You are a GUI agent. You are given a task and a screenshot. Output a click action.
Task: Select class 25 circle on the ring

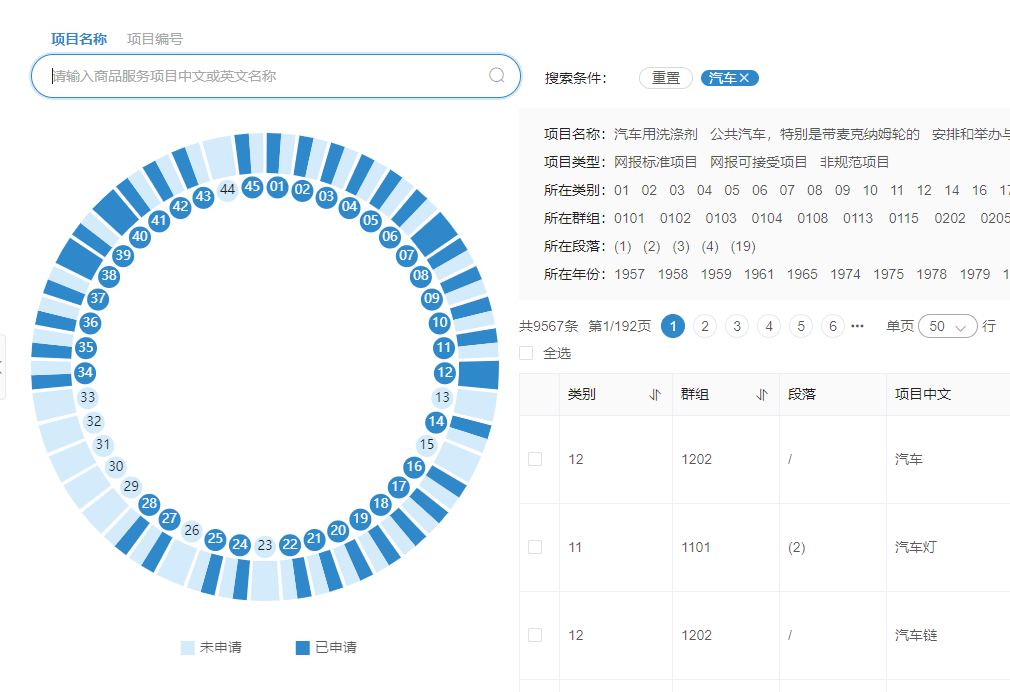coord(215,538)
